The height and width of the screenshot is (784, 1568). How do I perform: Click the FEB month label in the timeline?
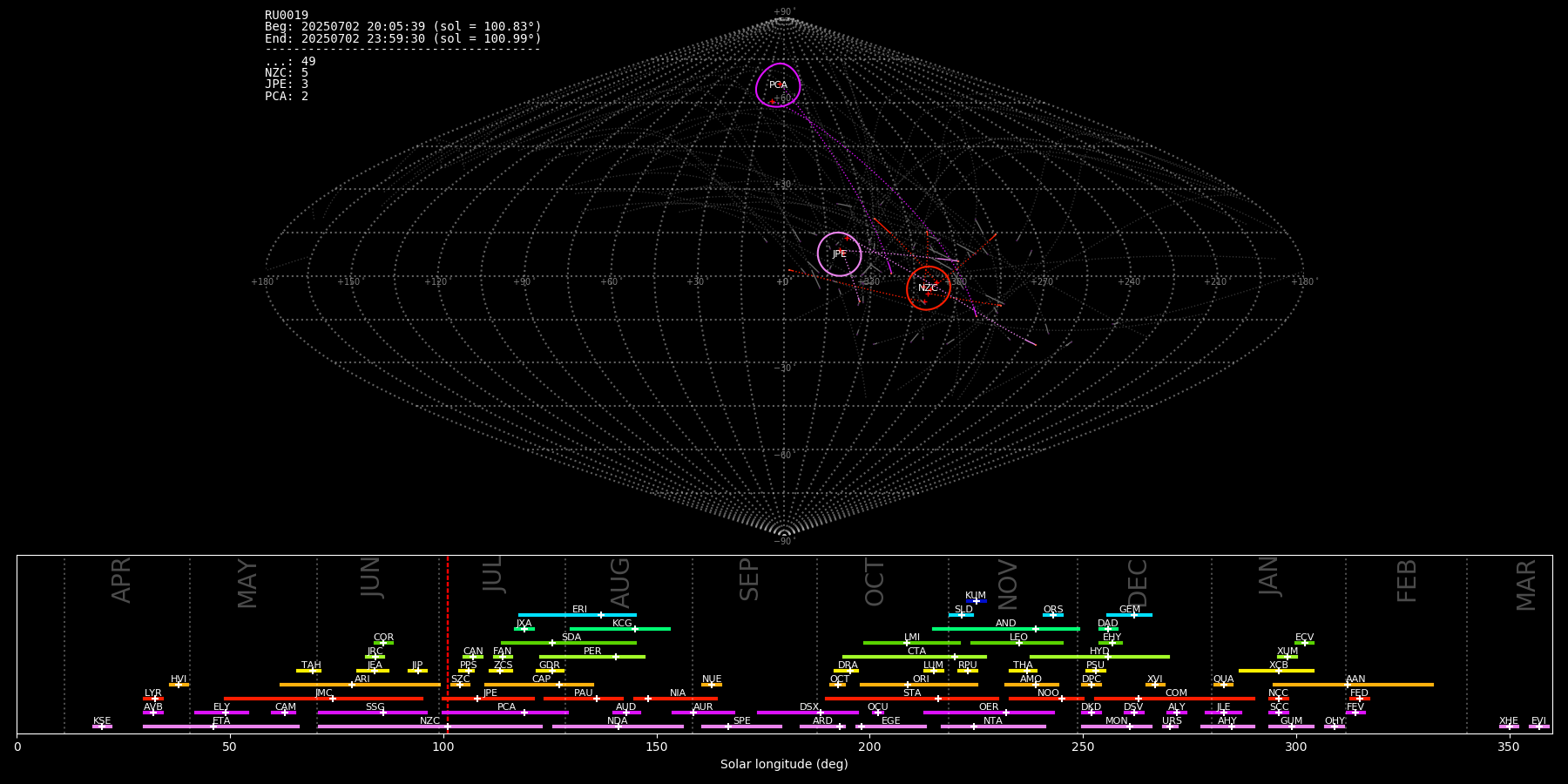click(1407, 581)
